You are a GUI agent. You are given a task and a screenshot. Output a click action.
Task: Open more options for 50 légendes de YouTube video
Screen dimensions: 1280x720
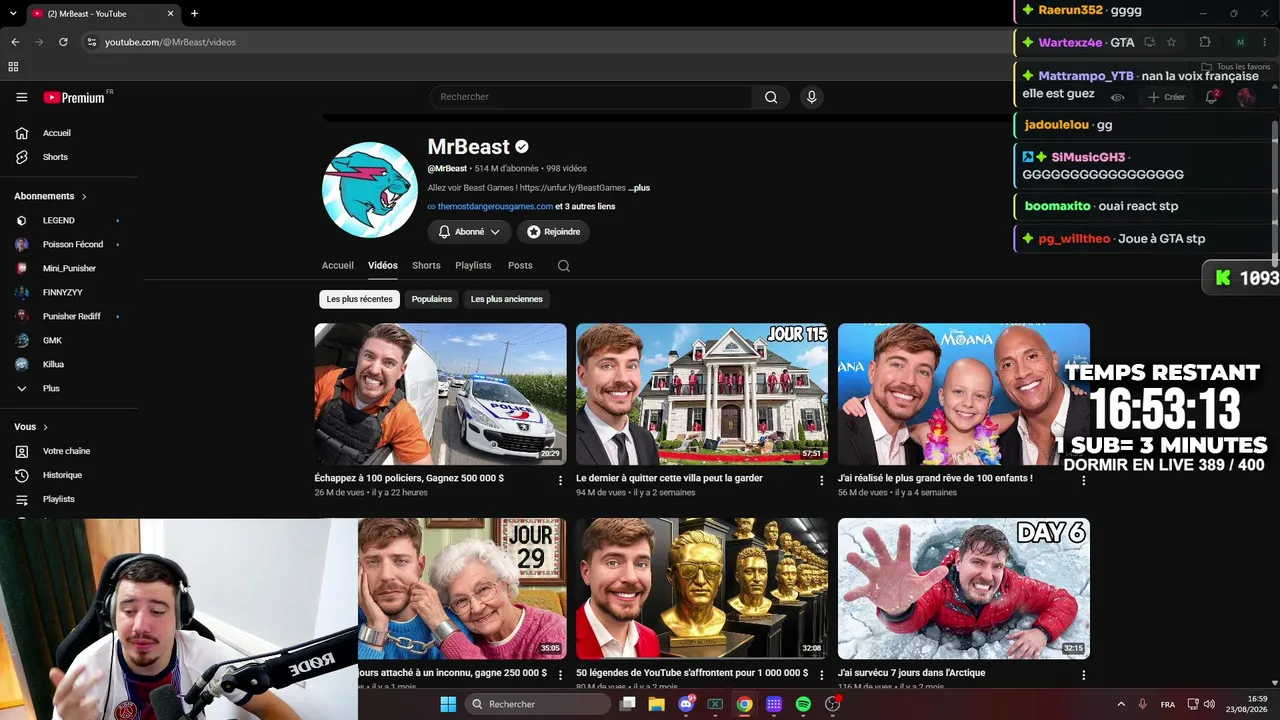pyautogui.click(x=822, y=676)
